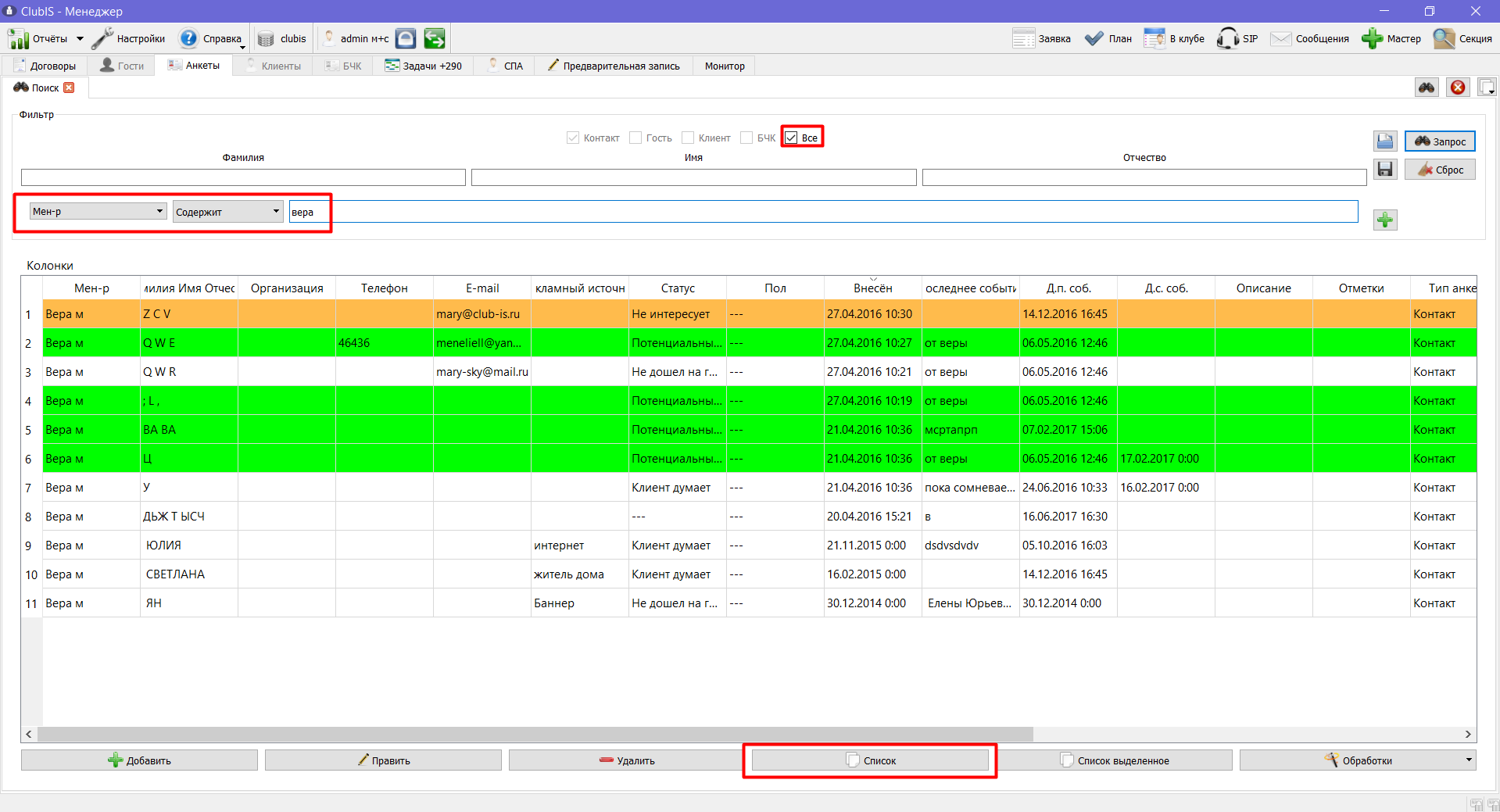Click the green arrows icon next to admin

click(x=435, y=38)
